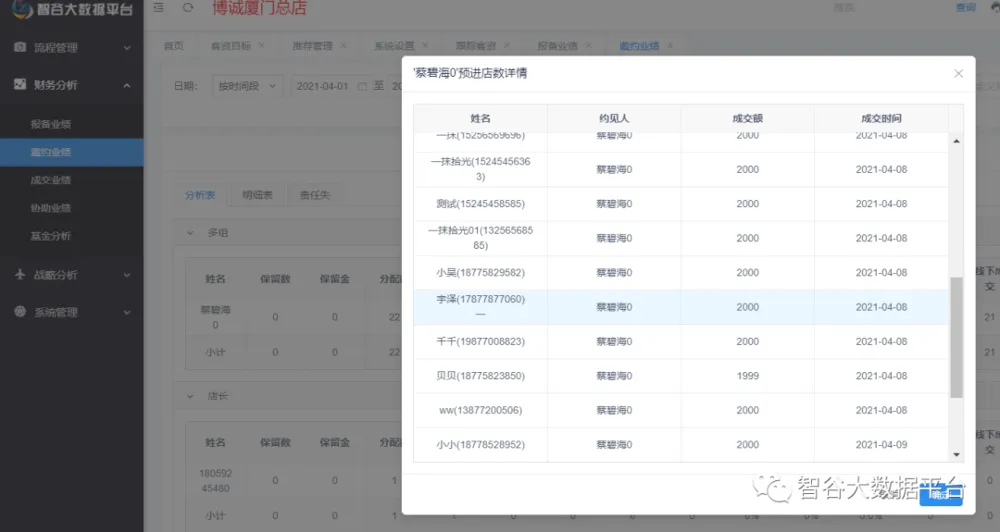Click the 查询 link at top right
This screenshot has width=1000, height=532.
pos(965,8)
